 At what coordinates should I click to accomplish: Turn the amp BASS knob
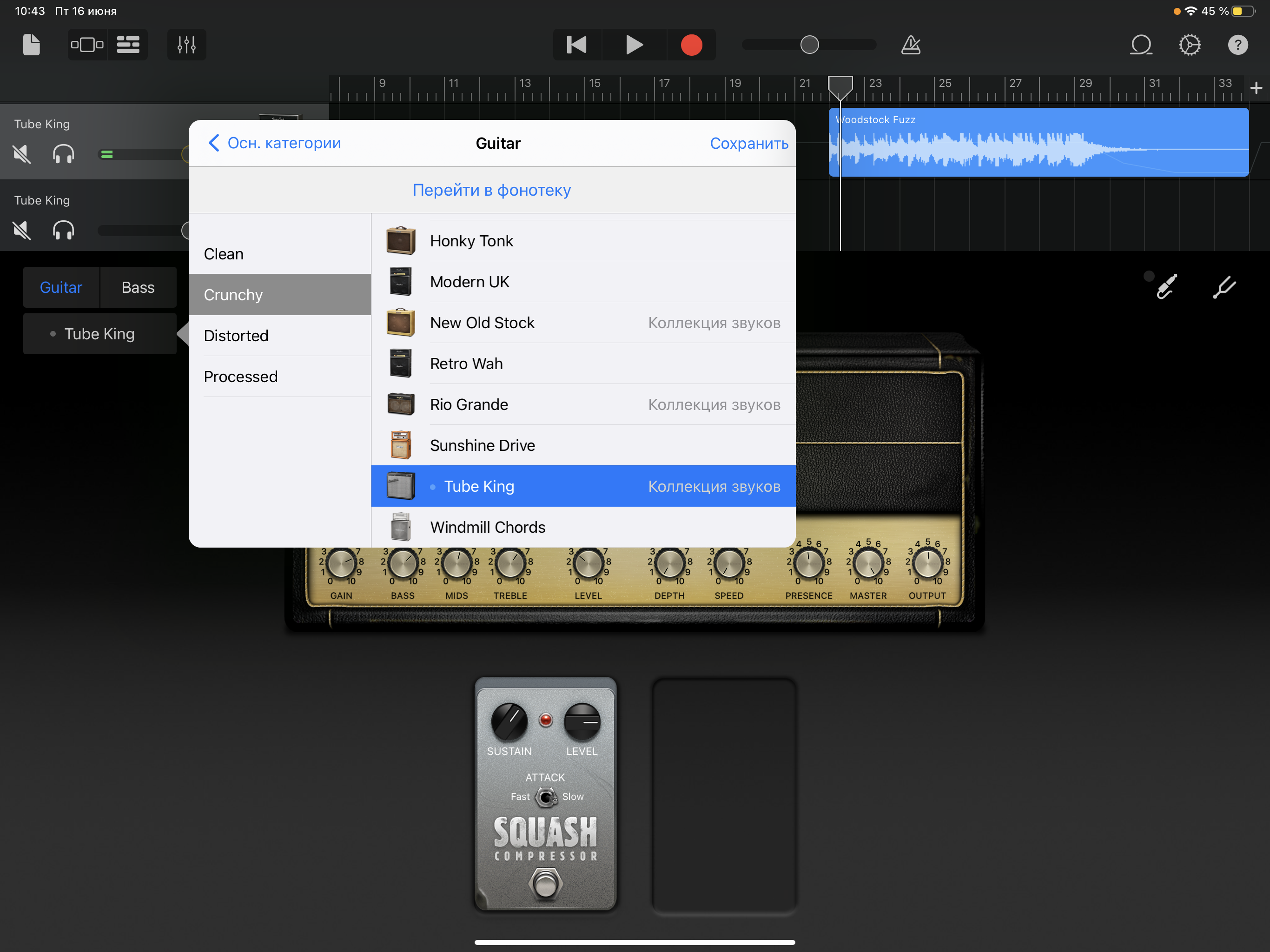click(403, 564)
